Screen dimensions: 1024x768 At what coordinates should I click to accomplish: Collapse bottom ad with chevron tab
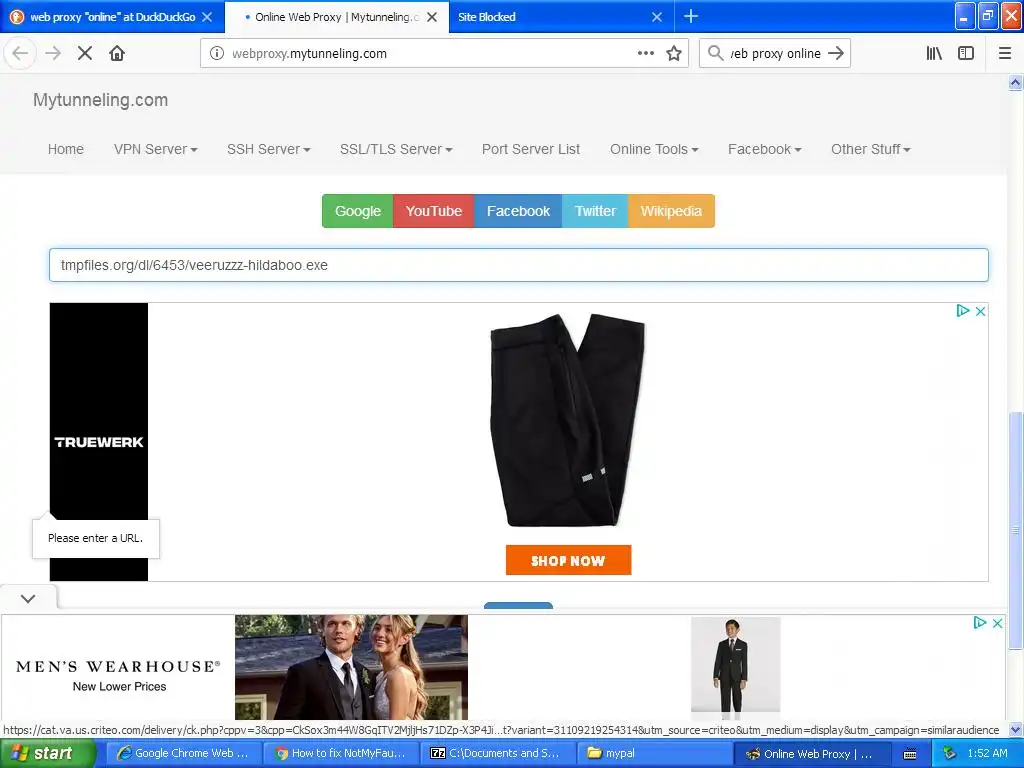(28, 598)
